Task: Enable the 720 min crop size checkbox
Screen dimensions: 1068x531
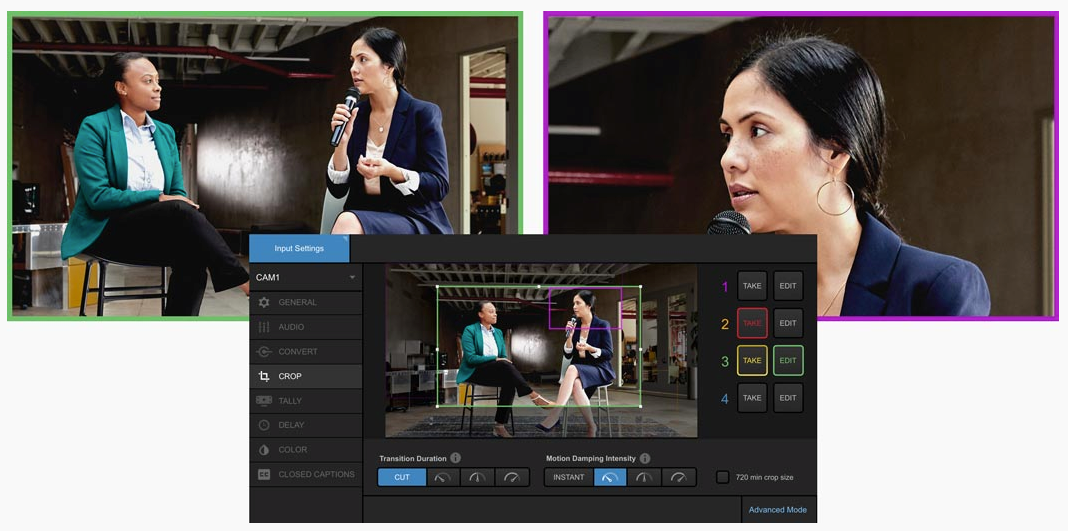Action: coord(723,477)
